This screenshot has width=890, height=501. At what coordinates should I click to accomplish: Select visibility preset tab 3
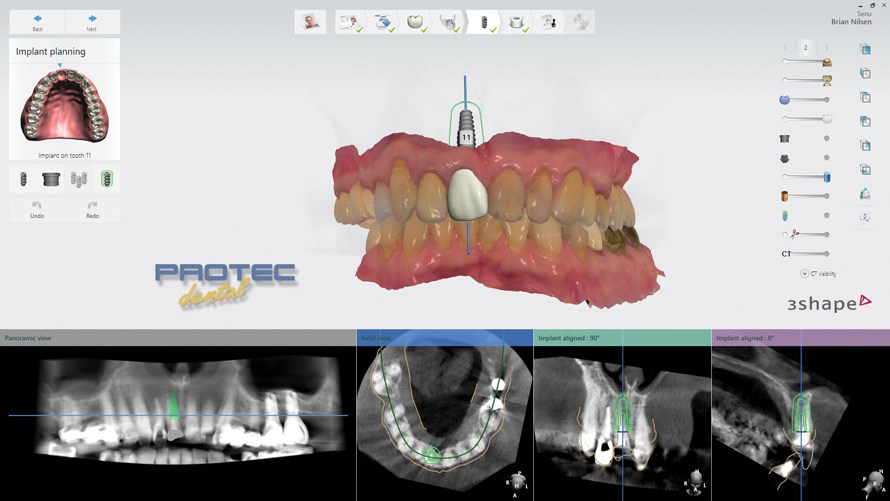click(x=827, y=48)
